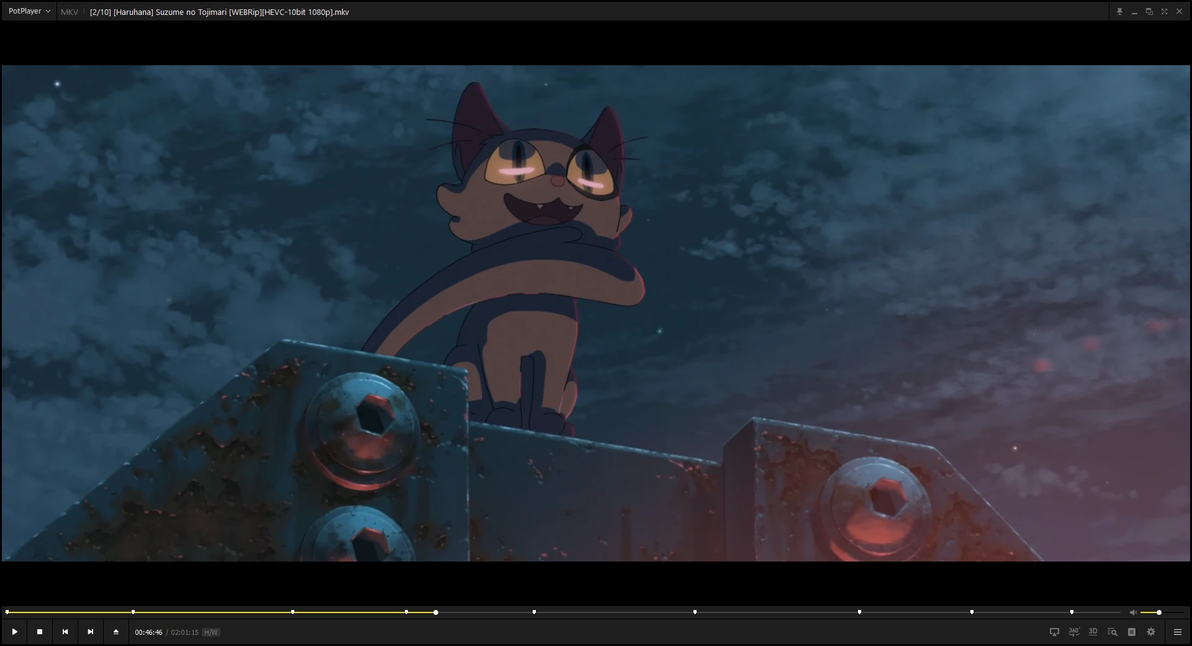Jump to the chapter marker just before the playhead
Screen dimensions: 1192x646
[x=407, y=612]
